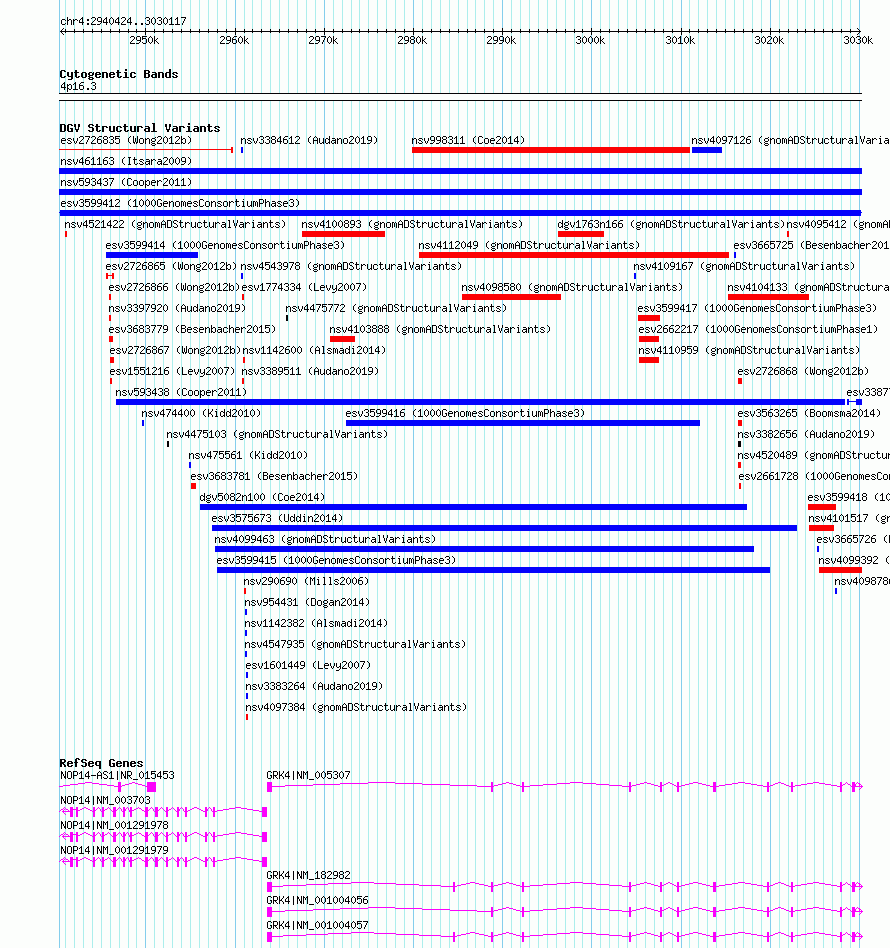Open nsv4475103 (gnomADStructuralVariants) label
This screenshot has width=890, height=948.
coord(278,435)
